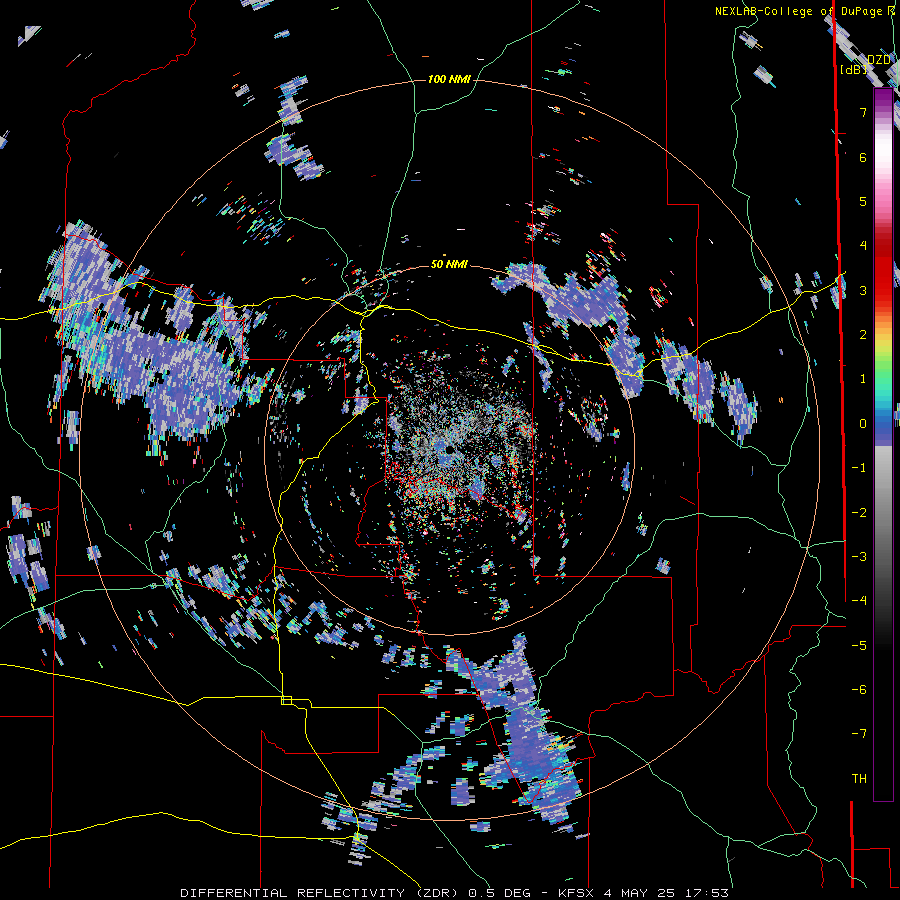Screen dimensions: 900x900
Task: Click the 2 value on the dB scale
Action: pos(863,335)
